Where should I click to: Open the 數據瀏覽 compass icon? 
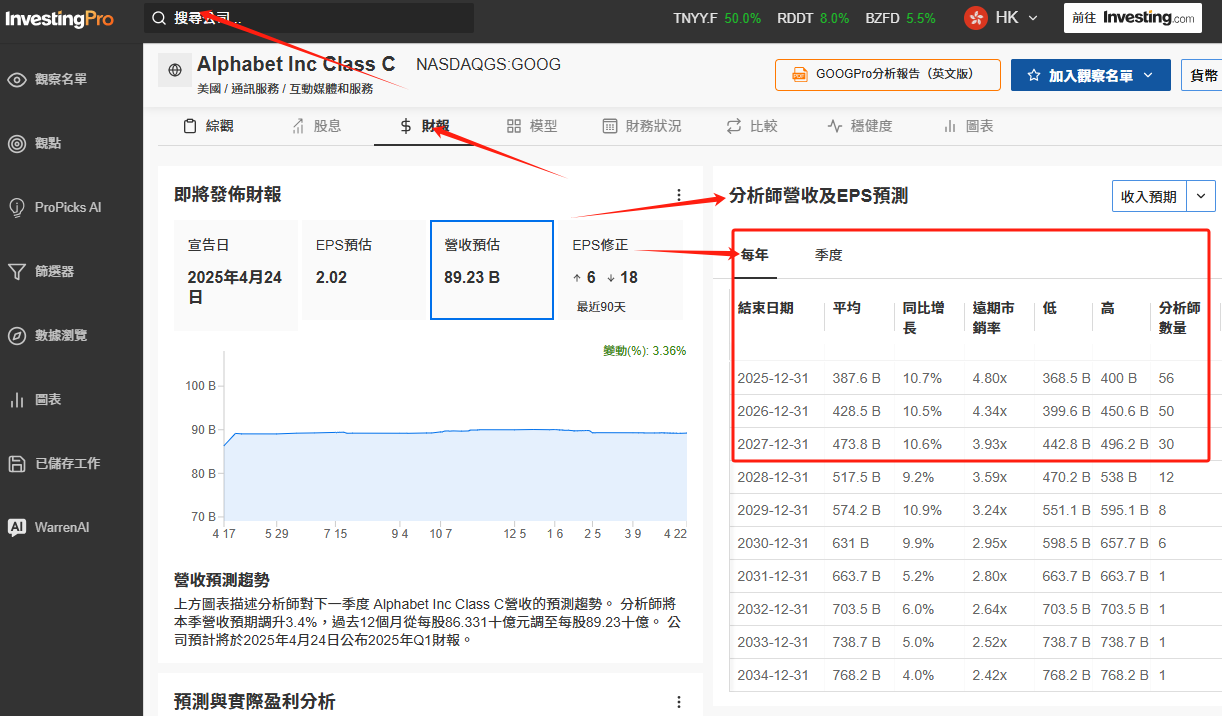[17, 335]
